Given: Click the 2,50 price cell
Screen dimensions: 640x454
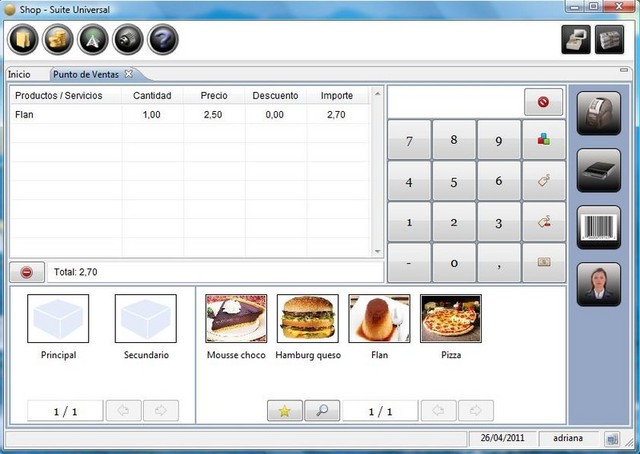Looking at the screenshot, I should point(213,115).
